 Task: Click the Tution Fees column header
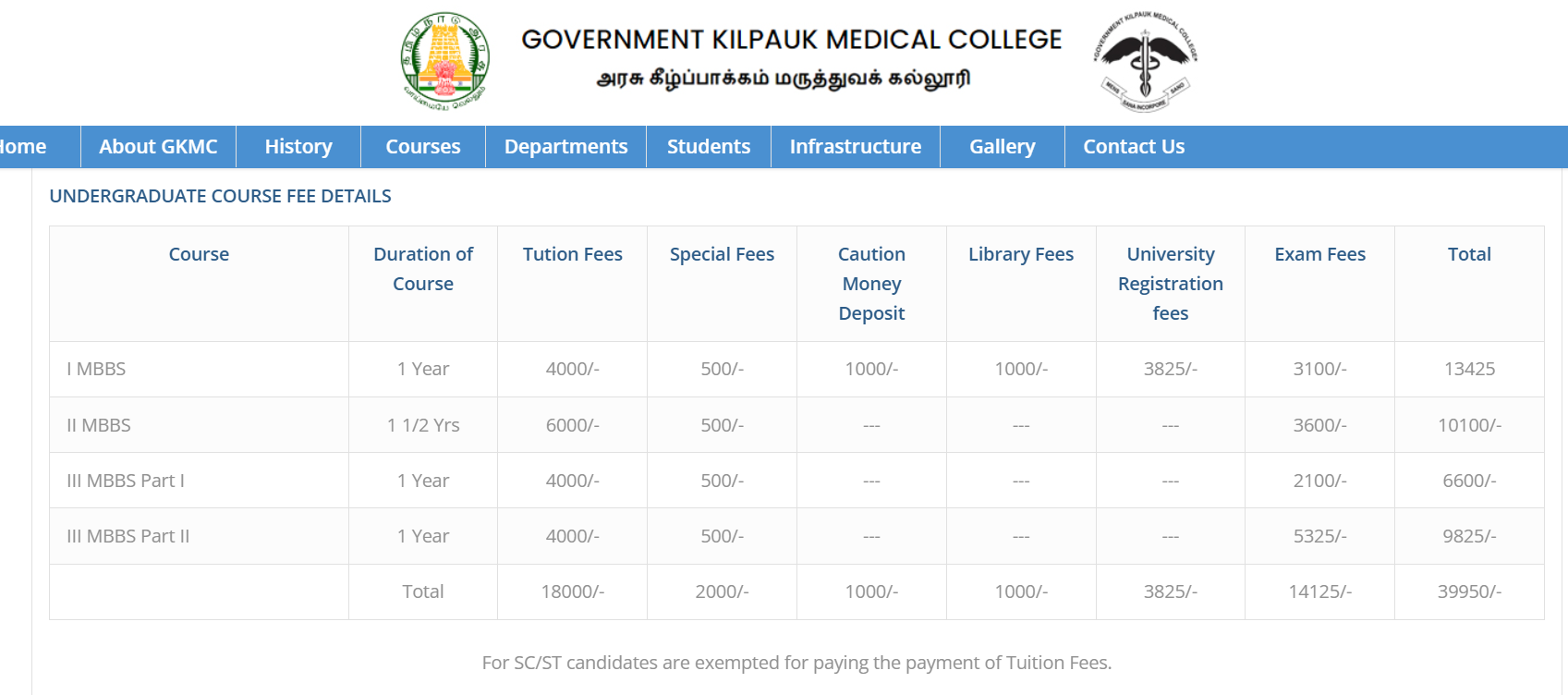(x=572, y=254)
